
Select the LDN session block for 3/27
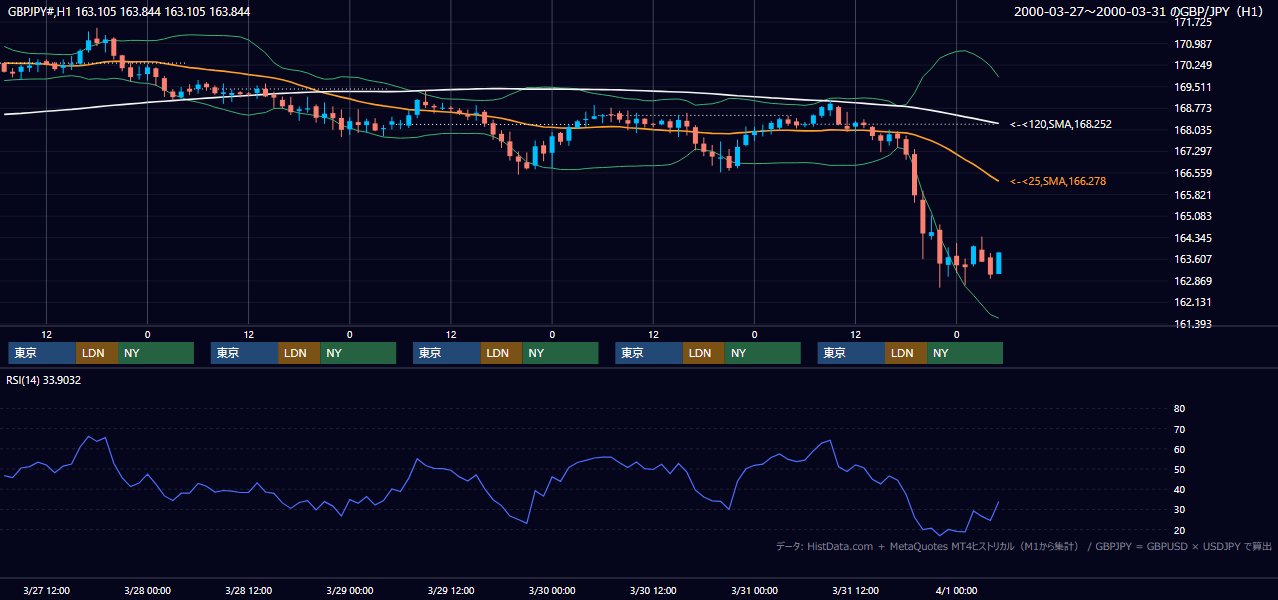click(x=97, y=353)
